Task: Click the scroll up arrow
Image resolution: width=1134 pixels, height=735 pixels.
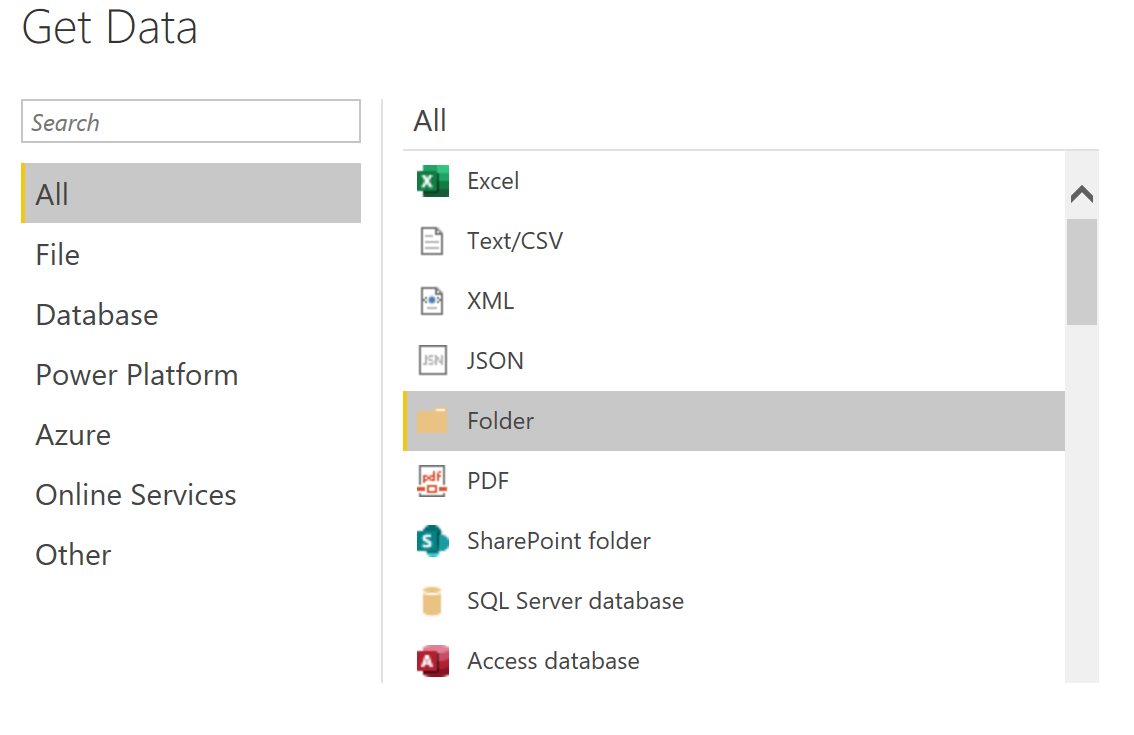Action: coord(1082,194)
